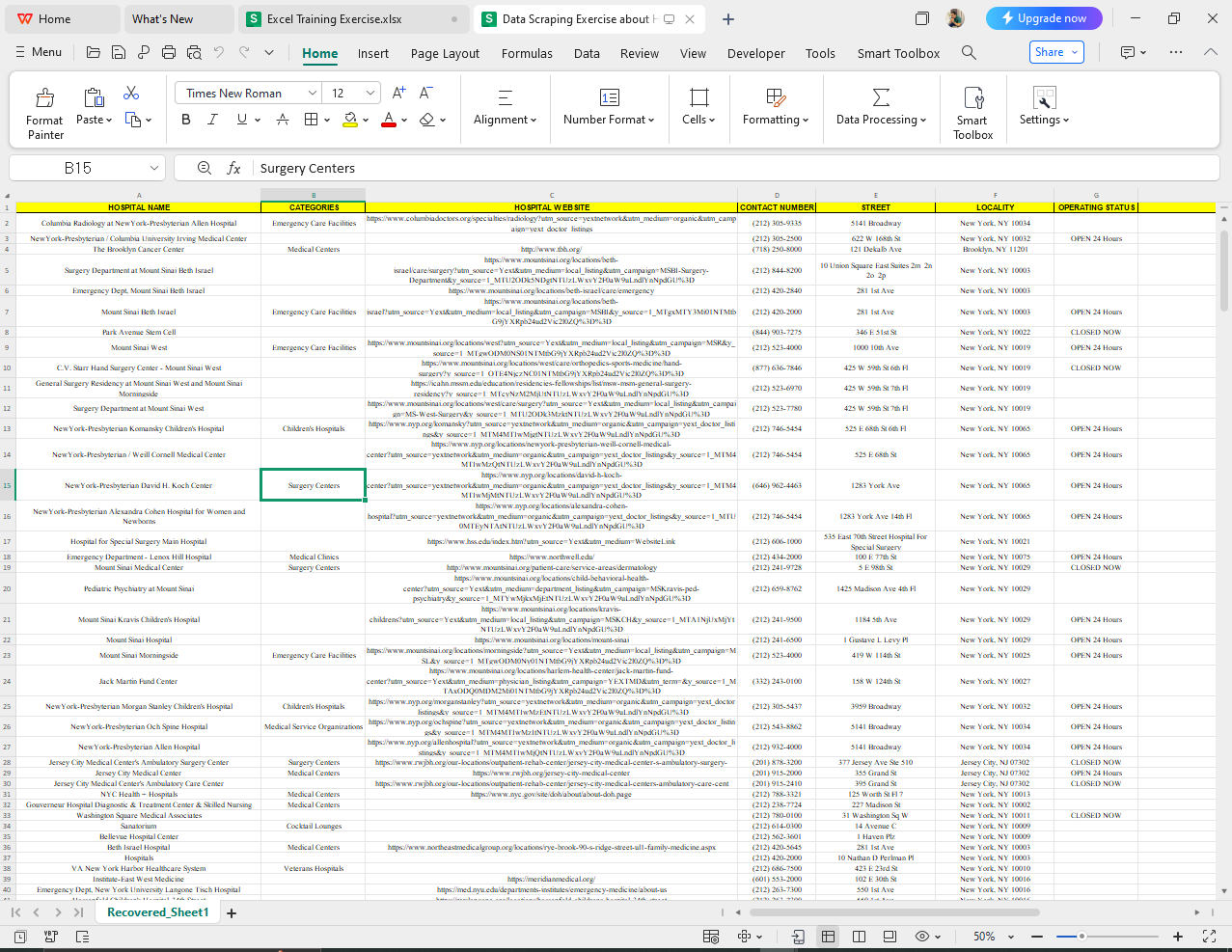Click the Name Box showing B15
1232x952 pixels.
click(x=87, y=168)
